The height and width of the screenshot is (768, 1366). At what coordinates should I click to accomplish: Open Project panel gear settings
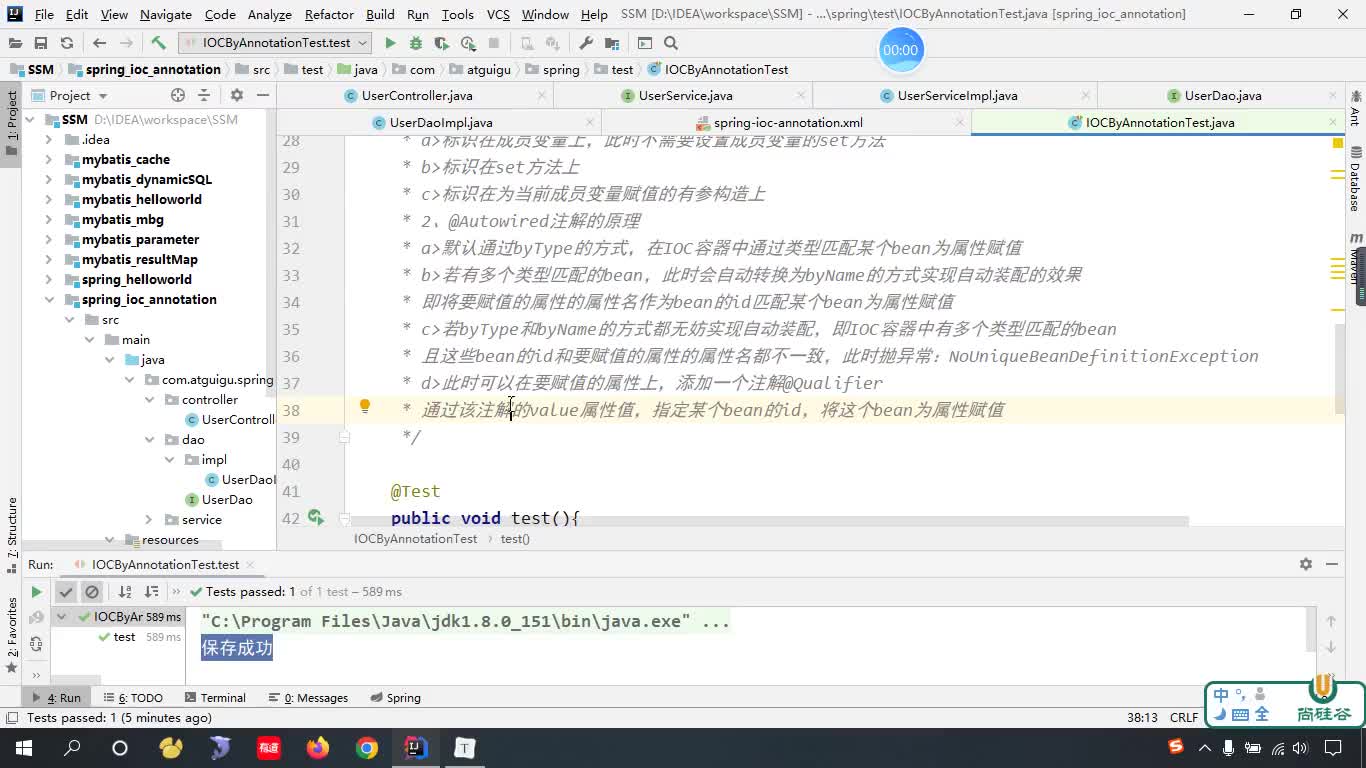[237, 95]
